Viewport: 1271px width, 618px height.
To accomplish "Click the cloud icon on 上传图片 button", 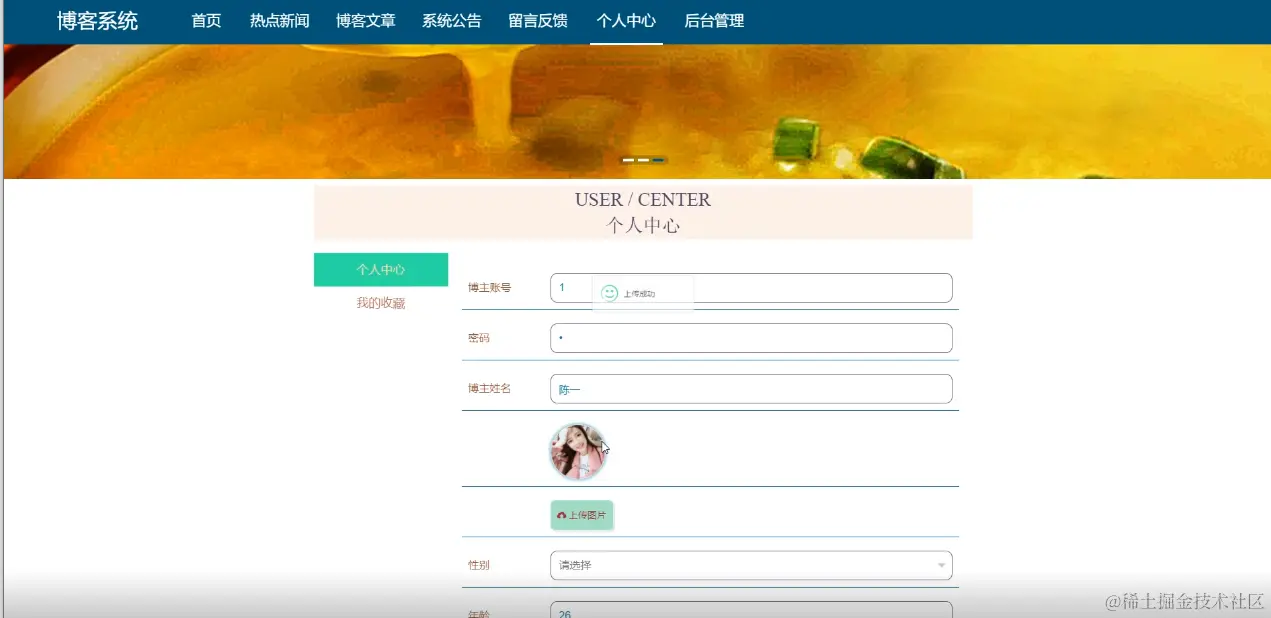I will [x=561, y=514].
